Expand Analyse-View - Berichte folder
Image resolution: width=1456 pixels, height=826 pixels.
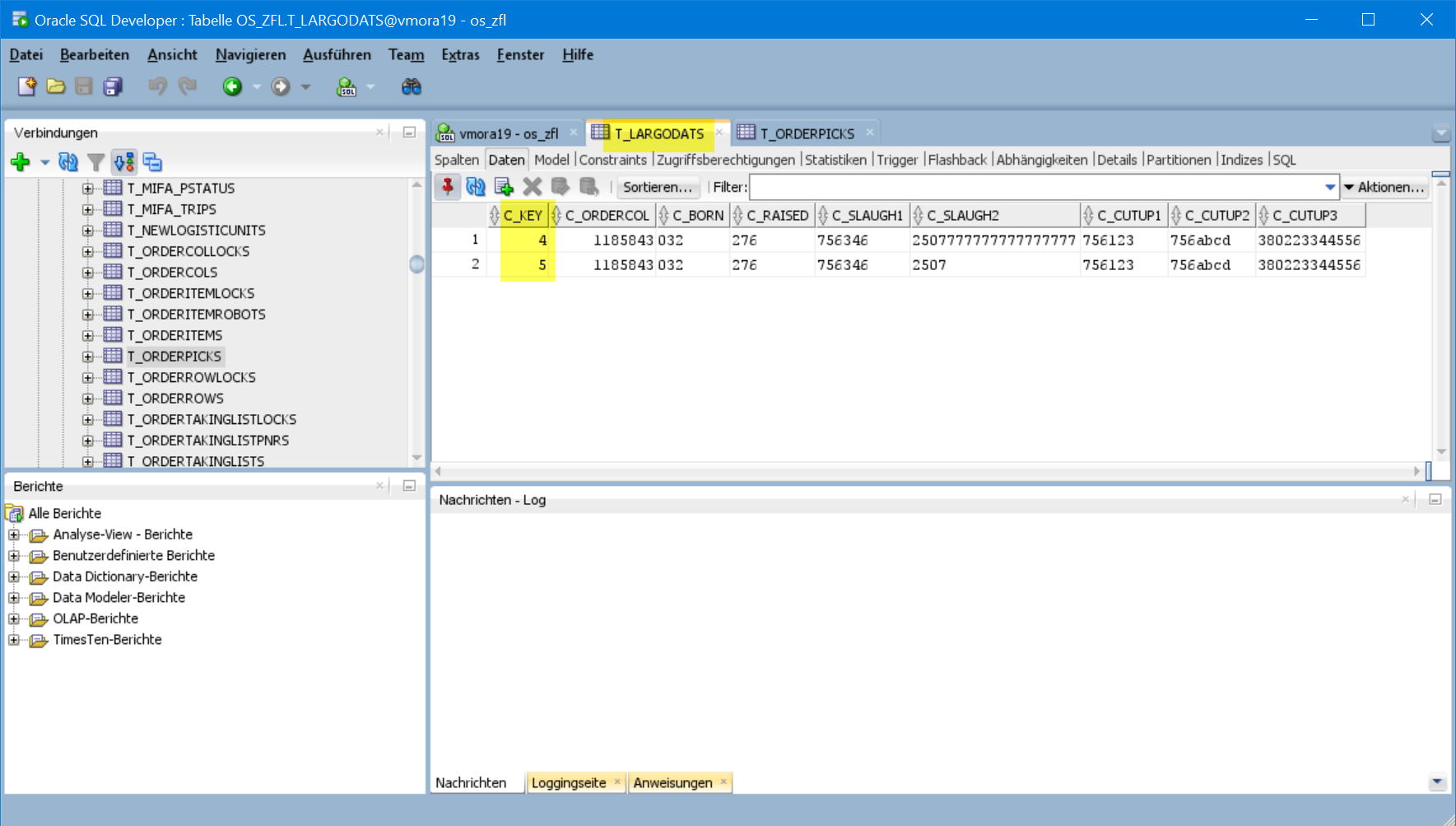14,534
